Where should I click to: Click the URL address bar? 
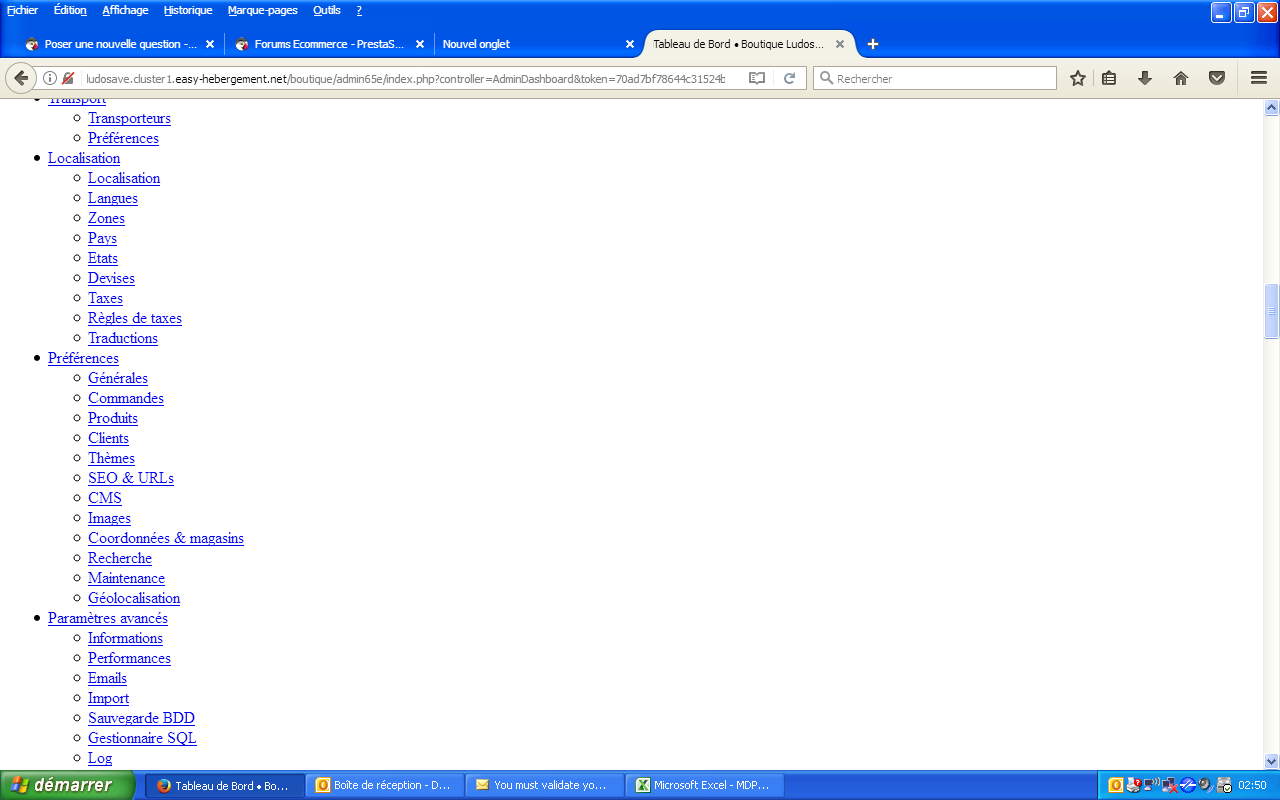[405, 78]
